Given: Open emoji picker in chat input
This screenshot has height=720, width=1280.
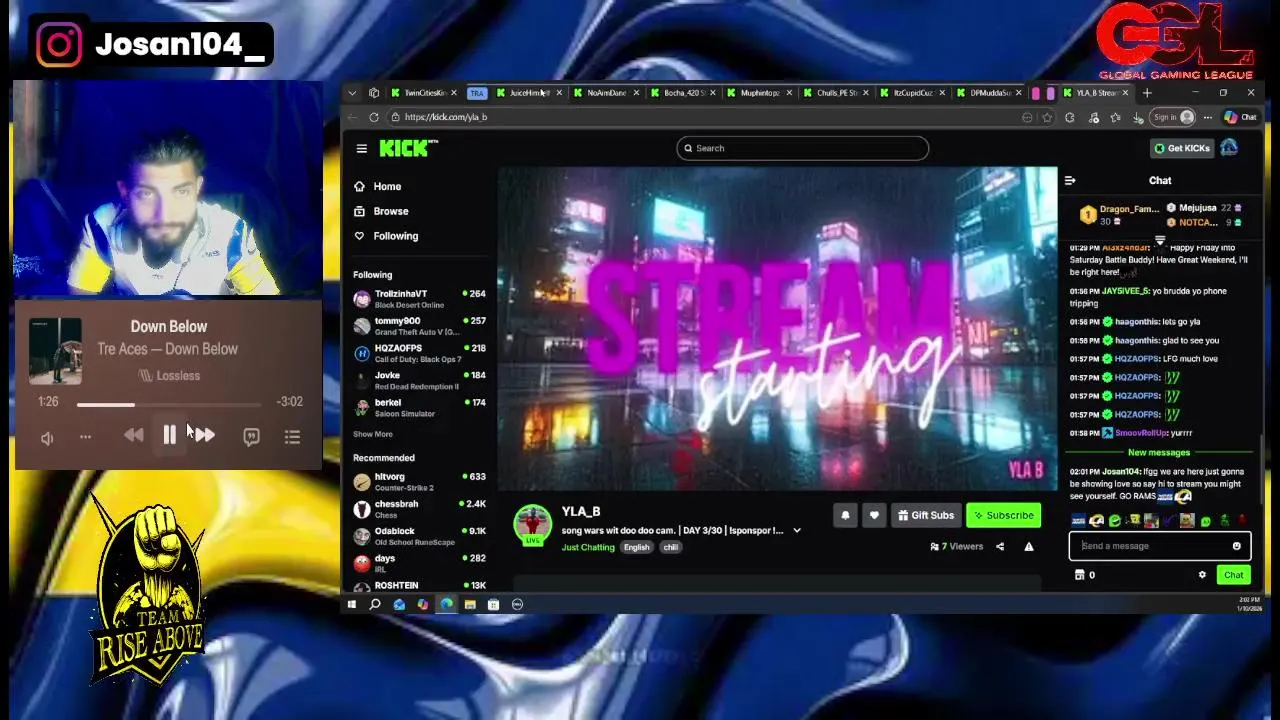Looking at the screenshot, I should [1237, 546].
